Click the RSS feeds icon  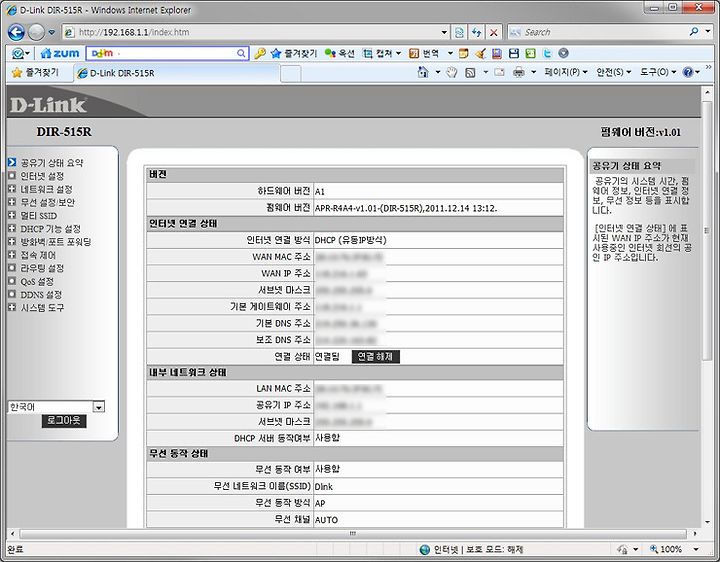470,72
